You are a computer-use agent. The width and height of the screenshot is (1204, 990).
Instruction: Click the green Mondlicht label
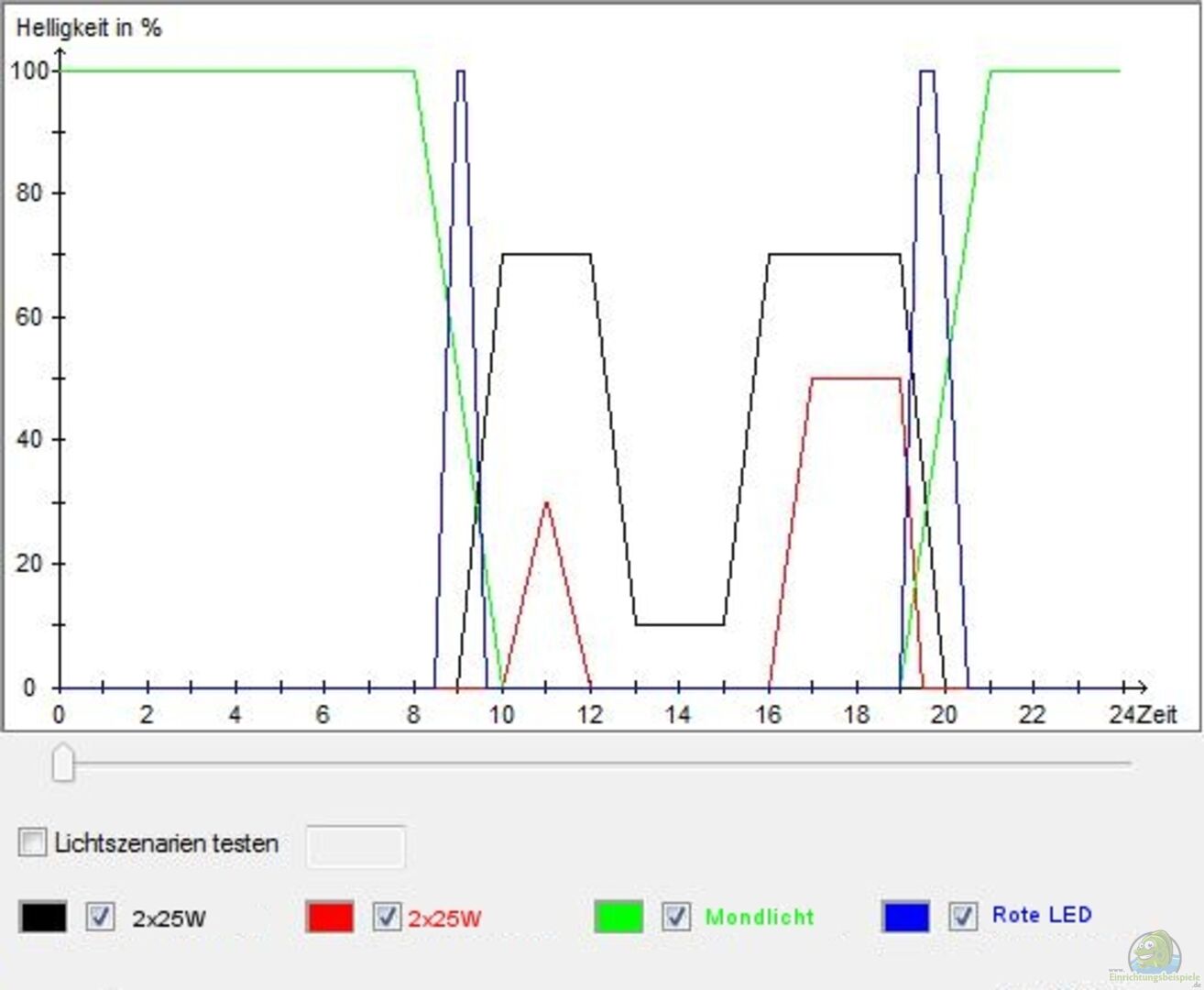tap(759, 917)
